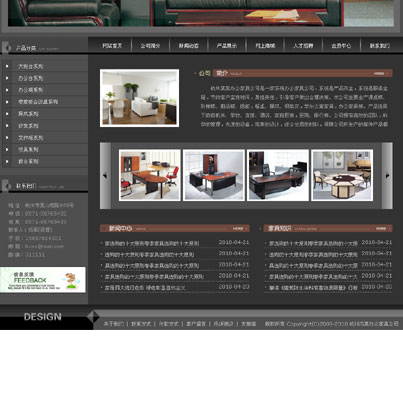
Task: Expand the 会议桌系列 sidebar category
Action: point(44,102)
